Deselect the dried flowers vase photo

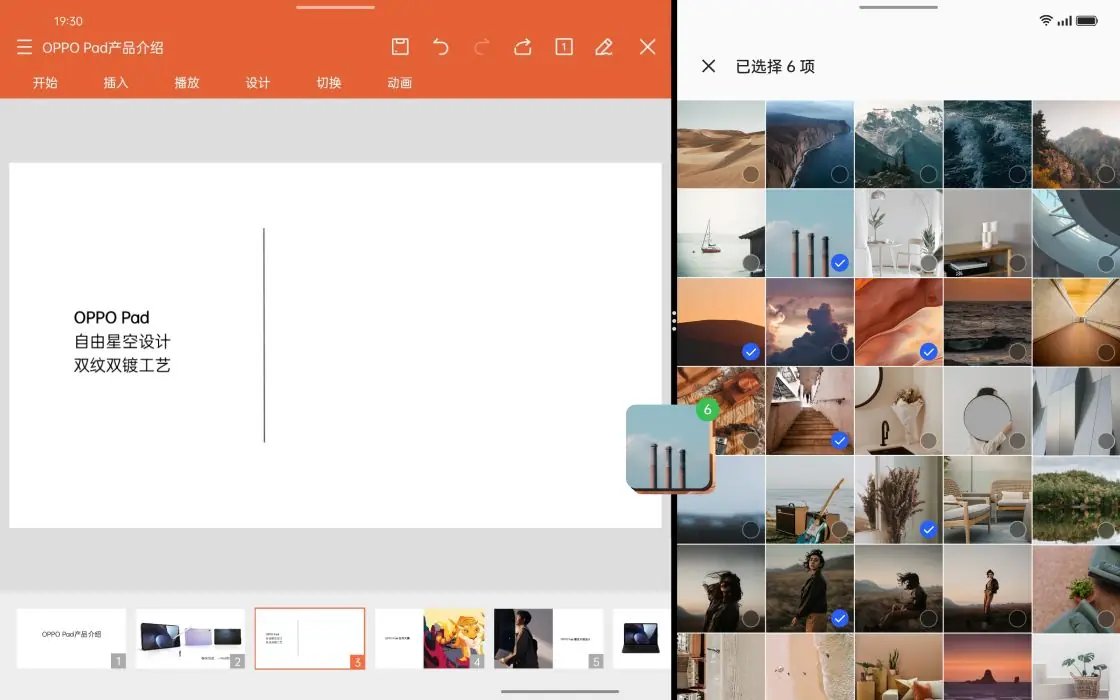[929, 529]
